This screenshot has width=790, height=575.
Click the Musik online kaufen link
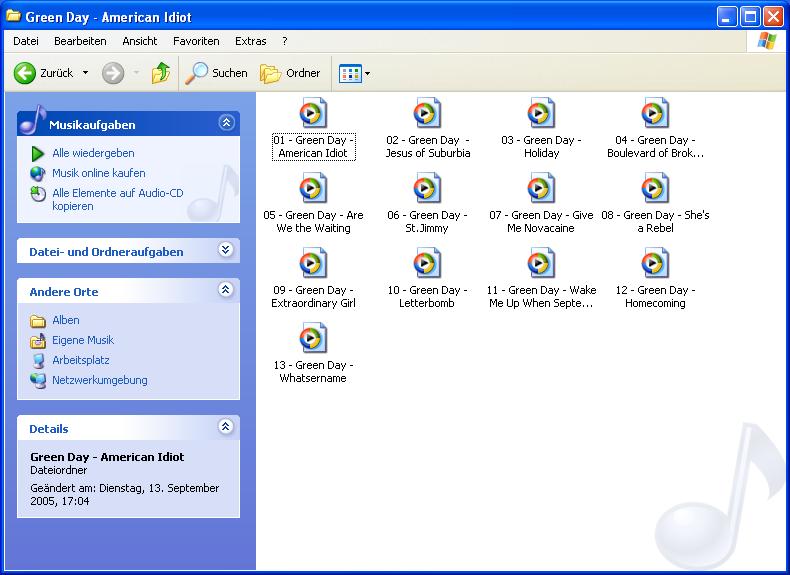99,173
